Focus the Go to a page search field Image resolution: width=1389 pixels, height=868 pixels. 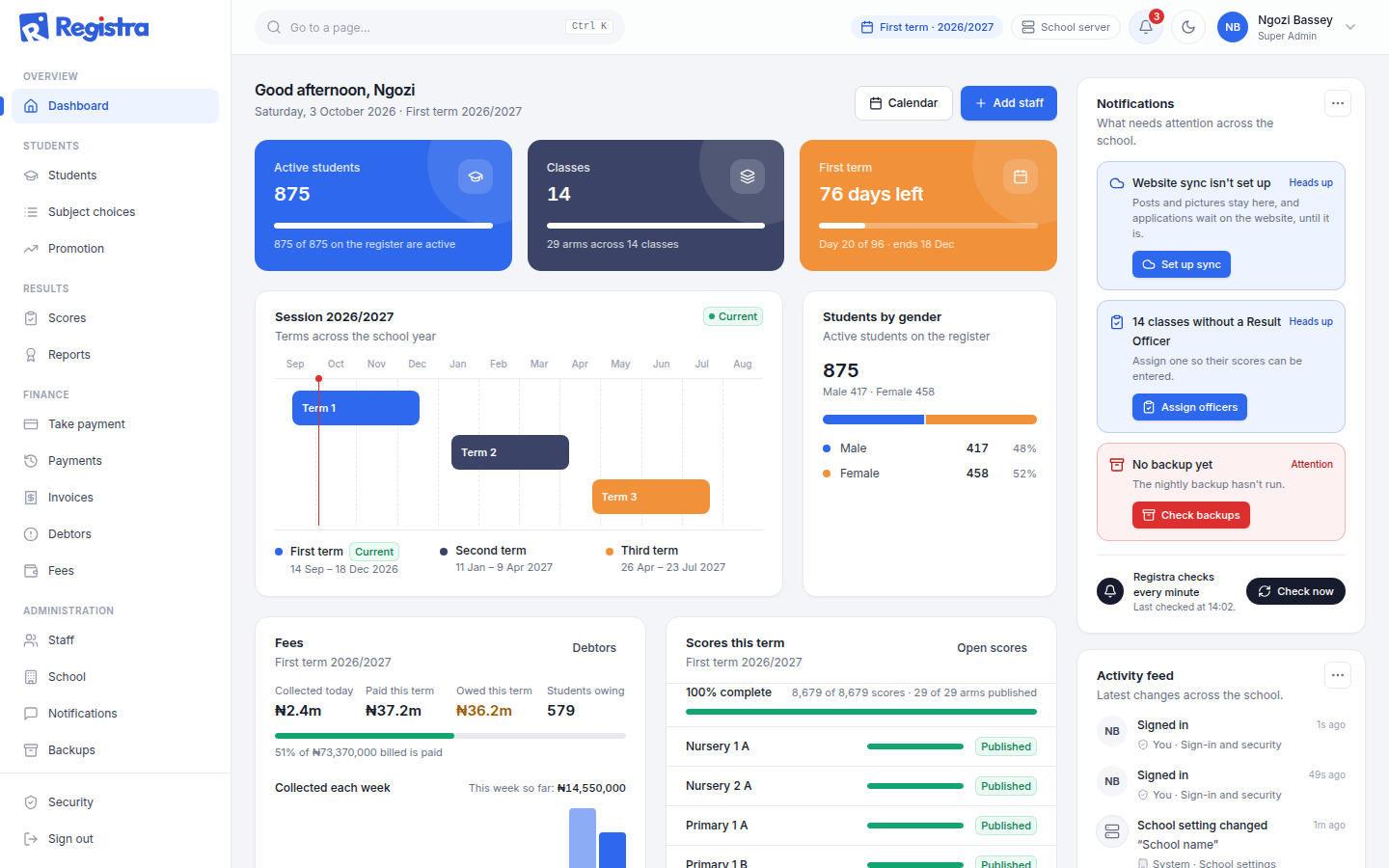point(440,27)
